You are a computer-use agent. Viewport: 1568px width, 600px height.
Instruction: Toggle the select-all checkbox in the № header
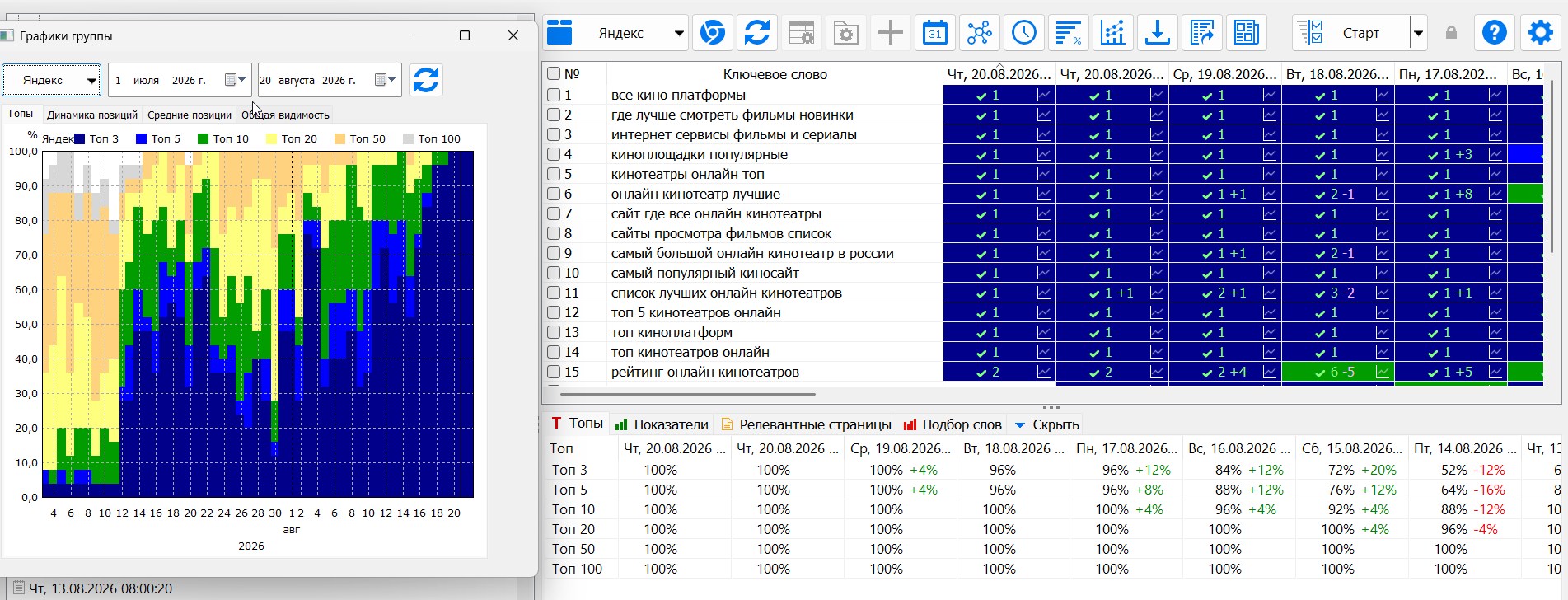[554, 74]
